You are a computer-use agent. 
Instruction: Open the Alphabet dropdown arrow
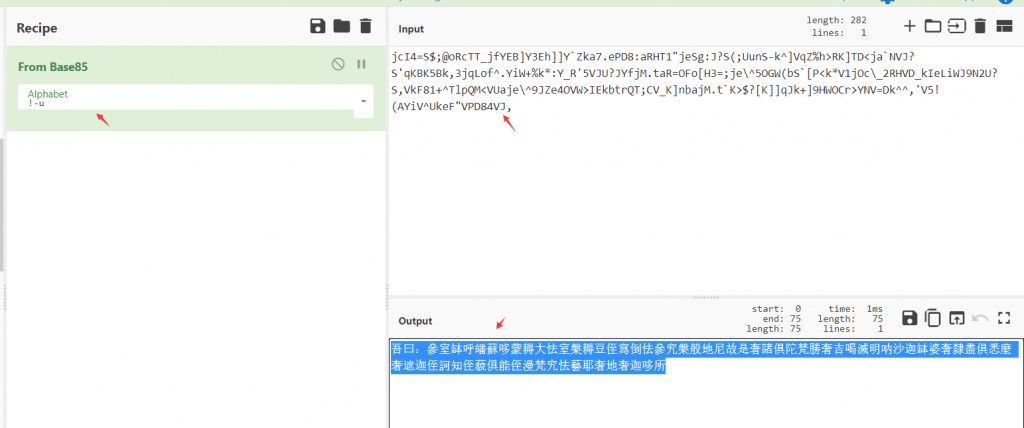362,101
